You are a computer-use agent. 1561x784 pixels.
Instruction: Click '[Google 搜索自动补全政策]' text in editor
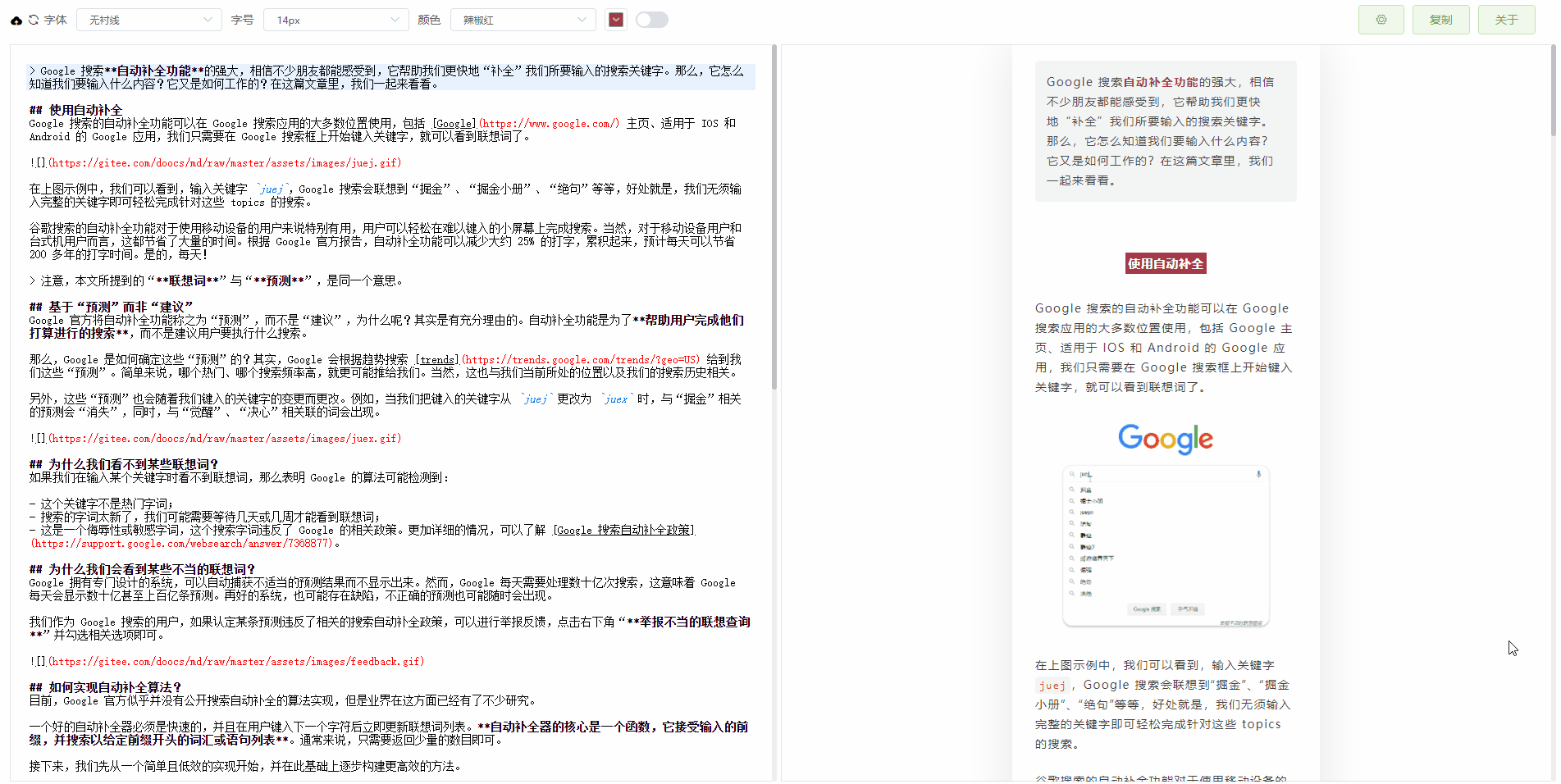(x=623, y=531)
